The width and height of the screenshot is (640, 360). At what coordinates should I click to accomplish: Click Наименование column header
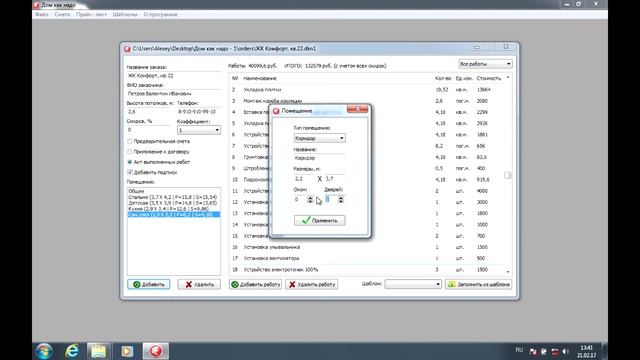(x=260, y=78)
